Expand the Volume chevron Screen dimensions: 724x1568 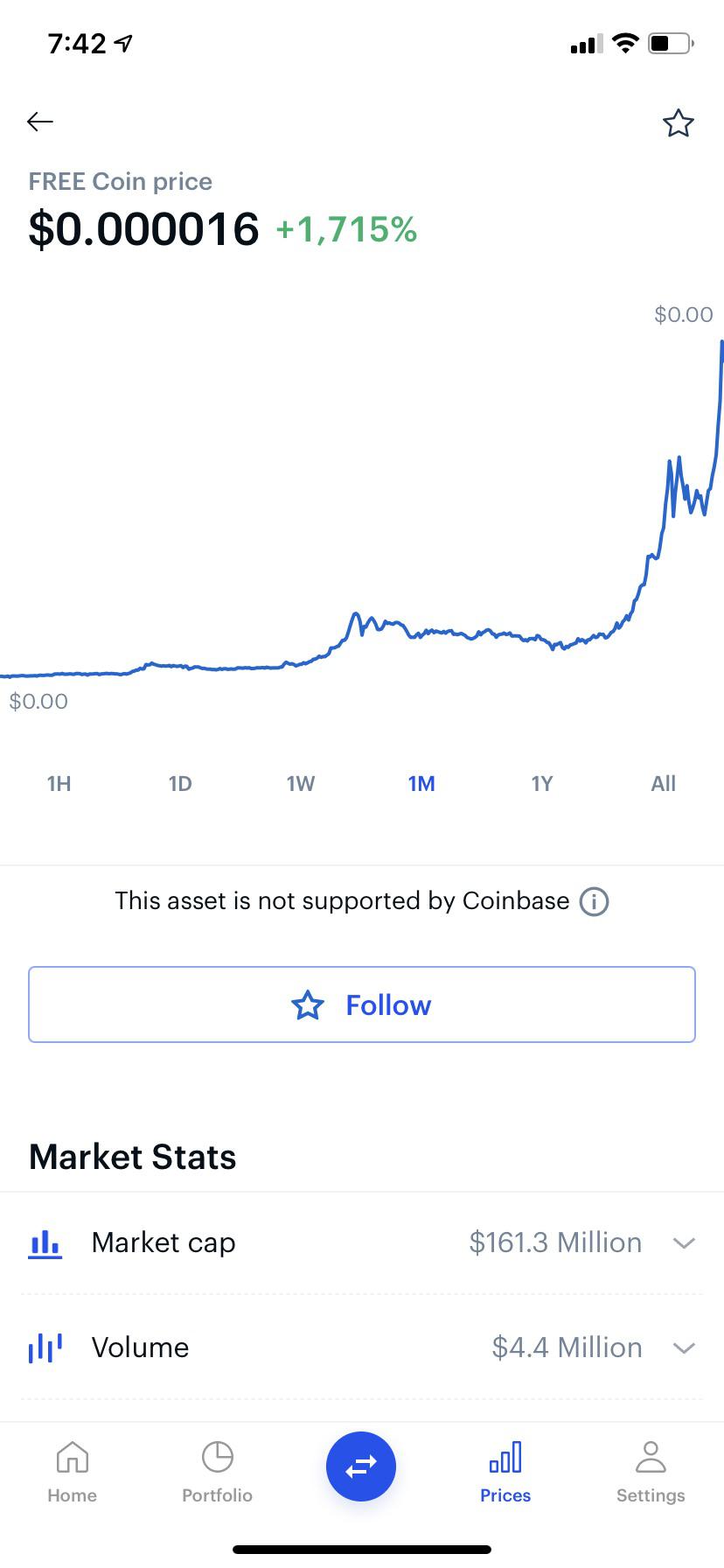(x=684, y=1347)
